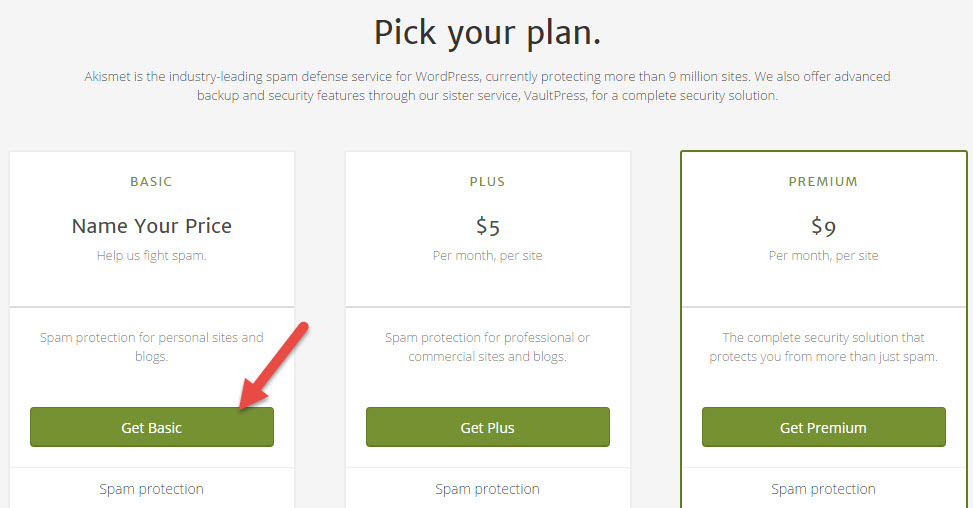Click the complete security solution description
This screenshot has height=508, width=973.
click(823, 347)
